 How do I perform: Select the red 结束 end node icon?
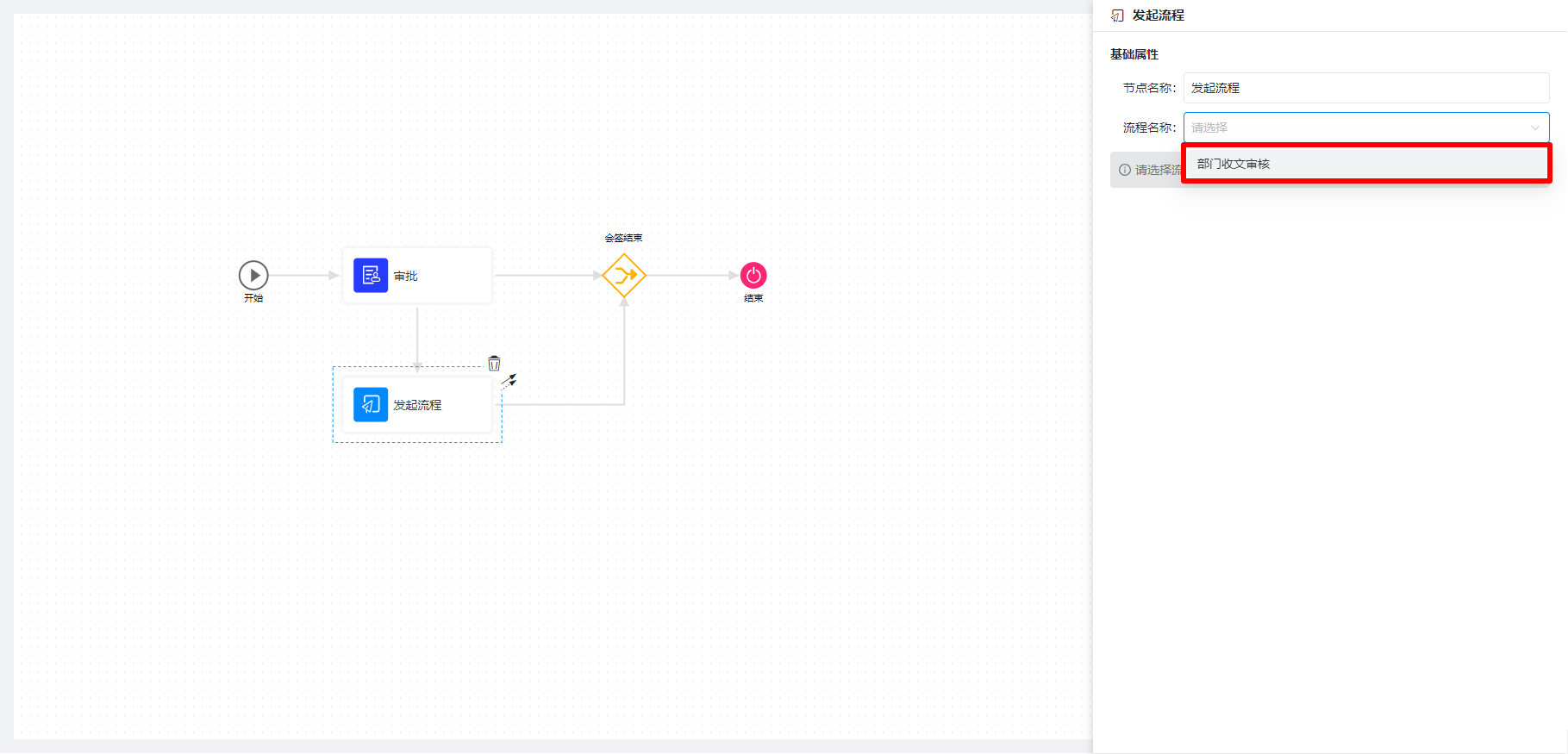[753, 276]
